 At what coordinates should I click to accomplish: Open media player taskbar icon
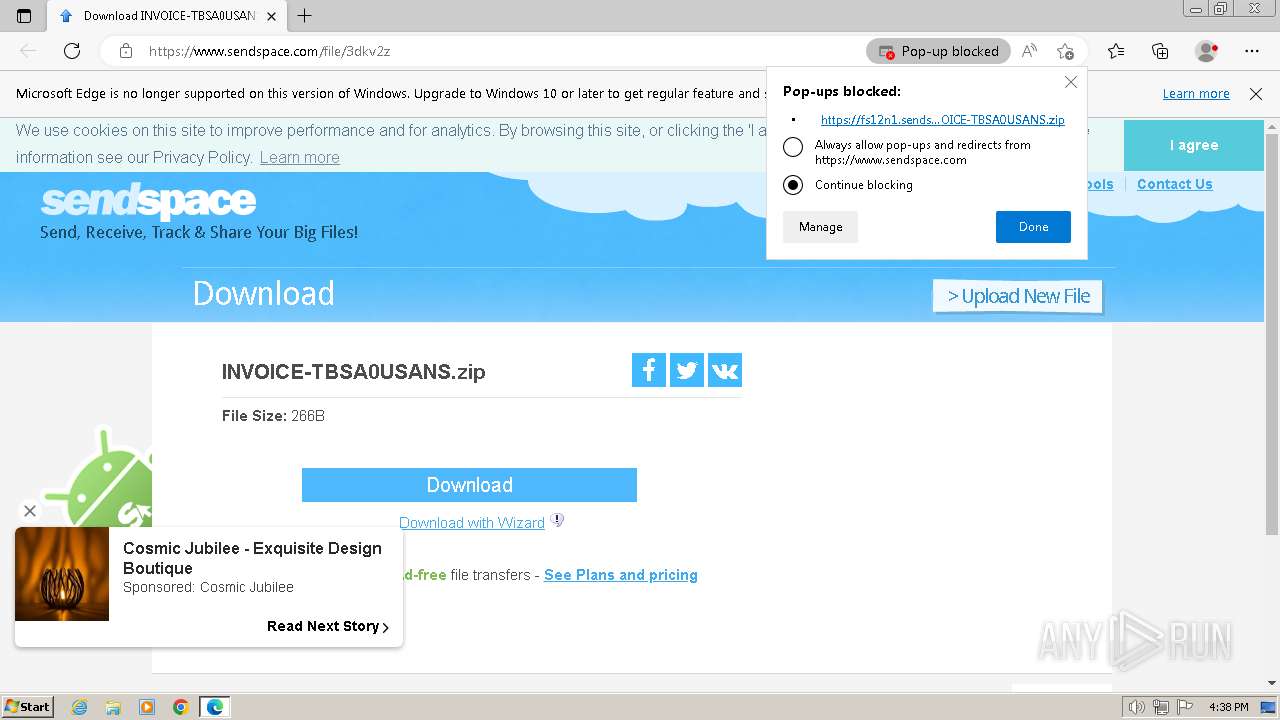[147, 707]
